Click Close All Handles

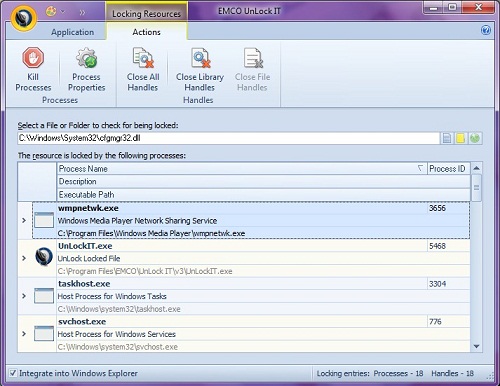pyautogui.click(x=143, y=70)
